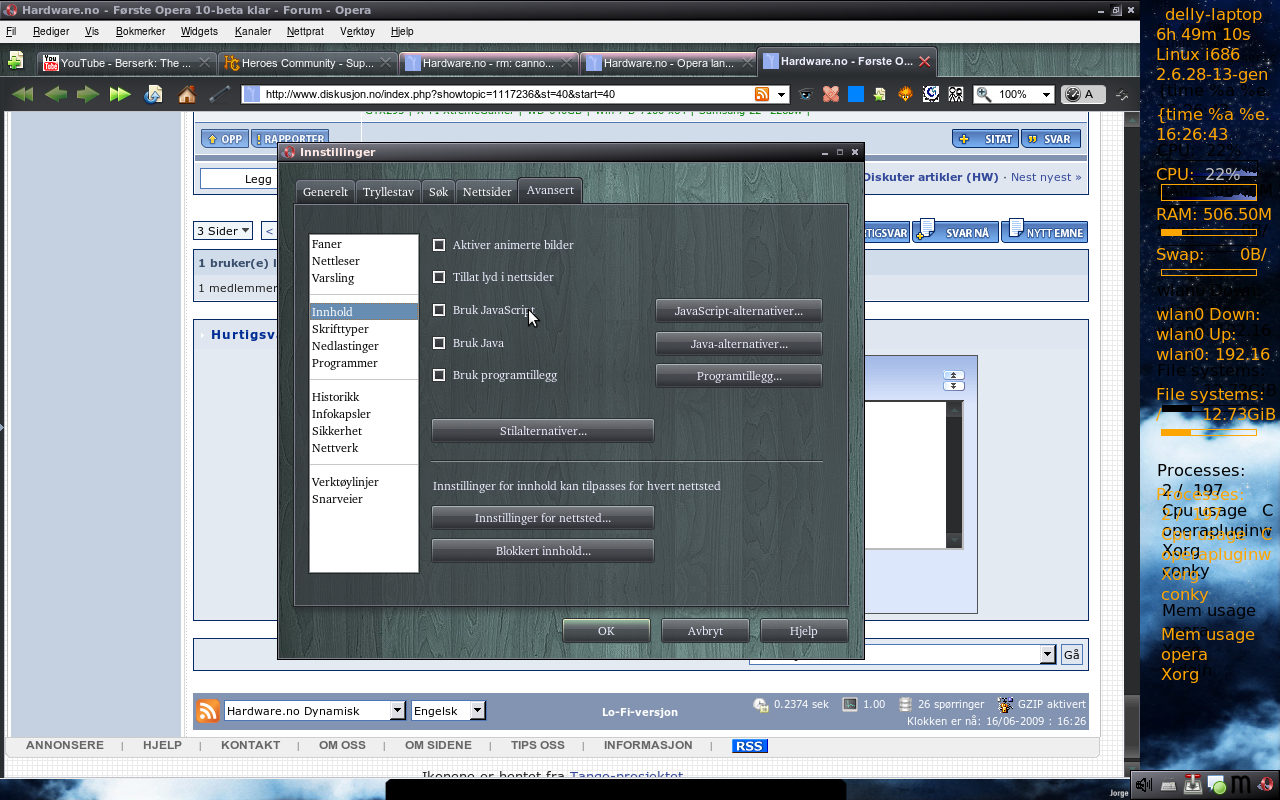
Task: Click the volume icon in system tray
Action: point(1143,785)
